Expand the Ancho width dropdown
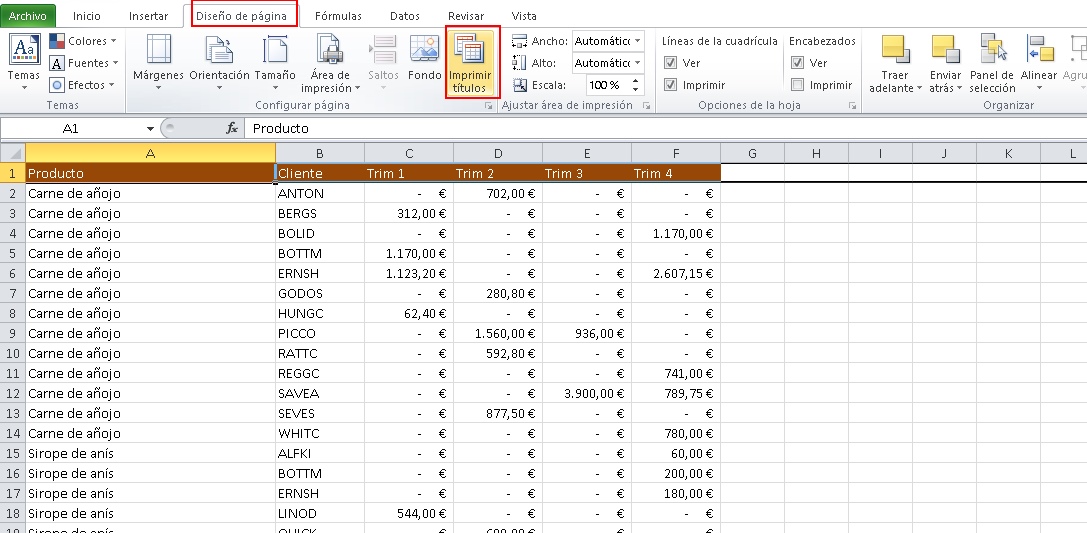 pyautogui.click(x=637, y=41)
